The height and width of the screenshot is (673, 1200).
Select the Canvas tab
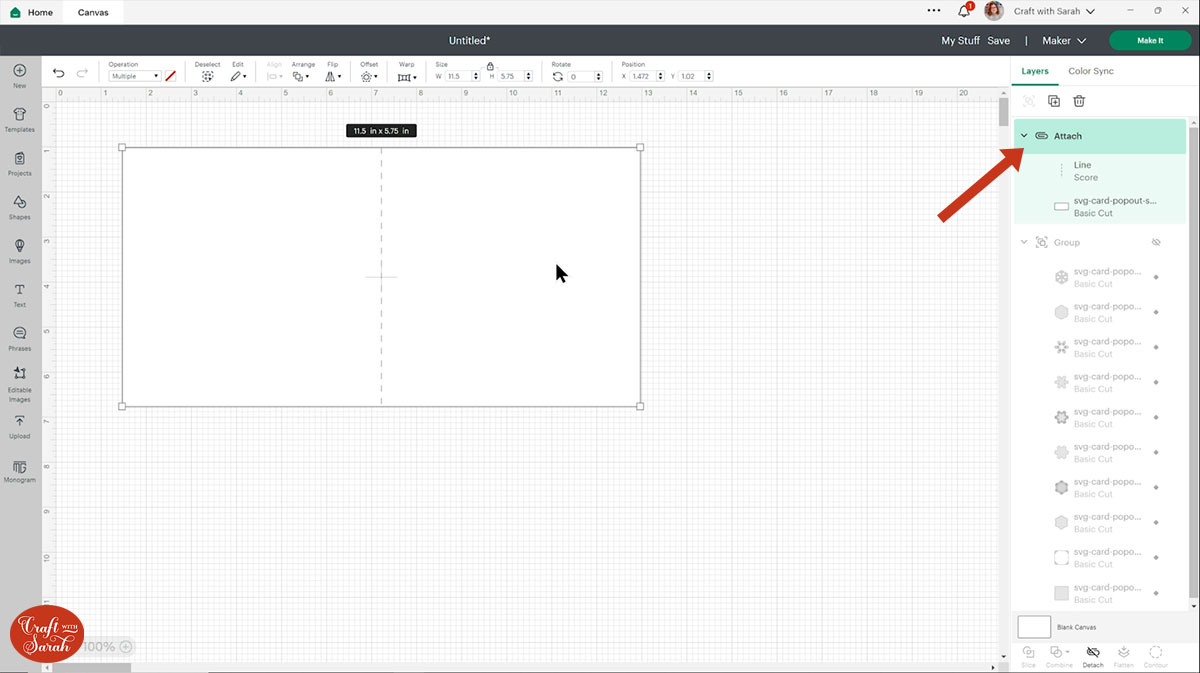[93, 12]
